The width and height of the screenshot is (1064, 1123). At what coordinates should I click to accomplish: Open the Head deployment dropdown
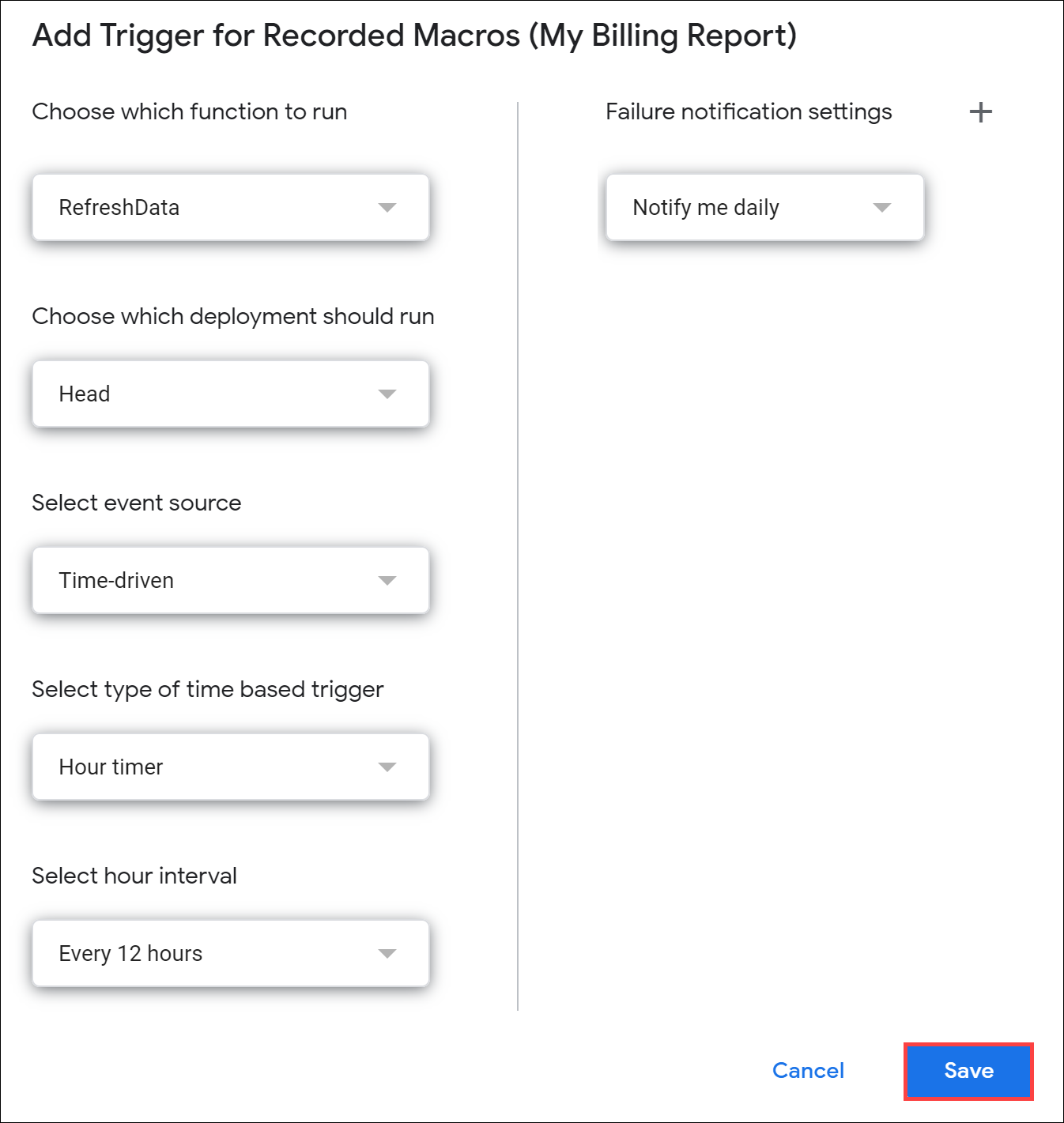click(x=231, y=394)
